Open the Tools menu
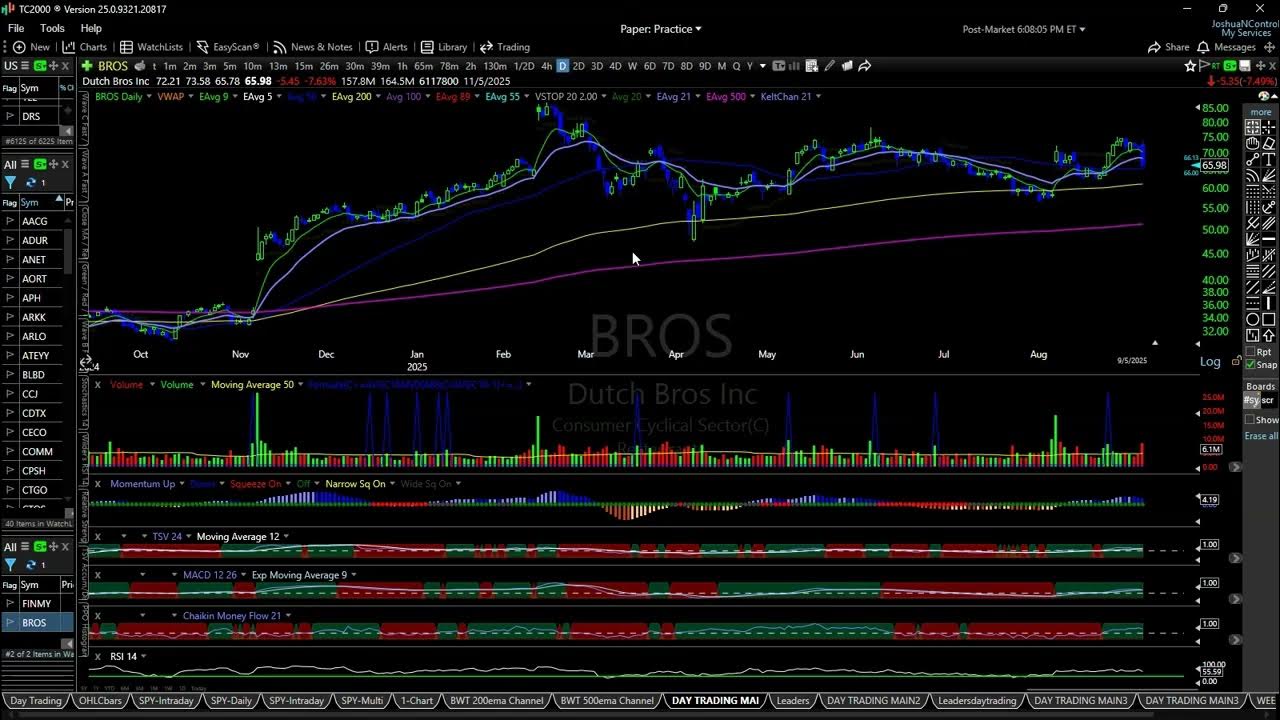1280x720 pixels. (x=52, y=28)
